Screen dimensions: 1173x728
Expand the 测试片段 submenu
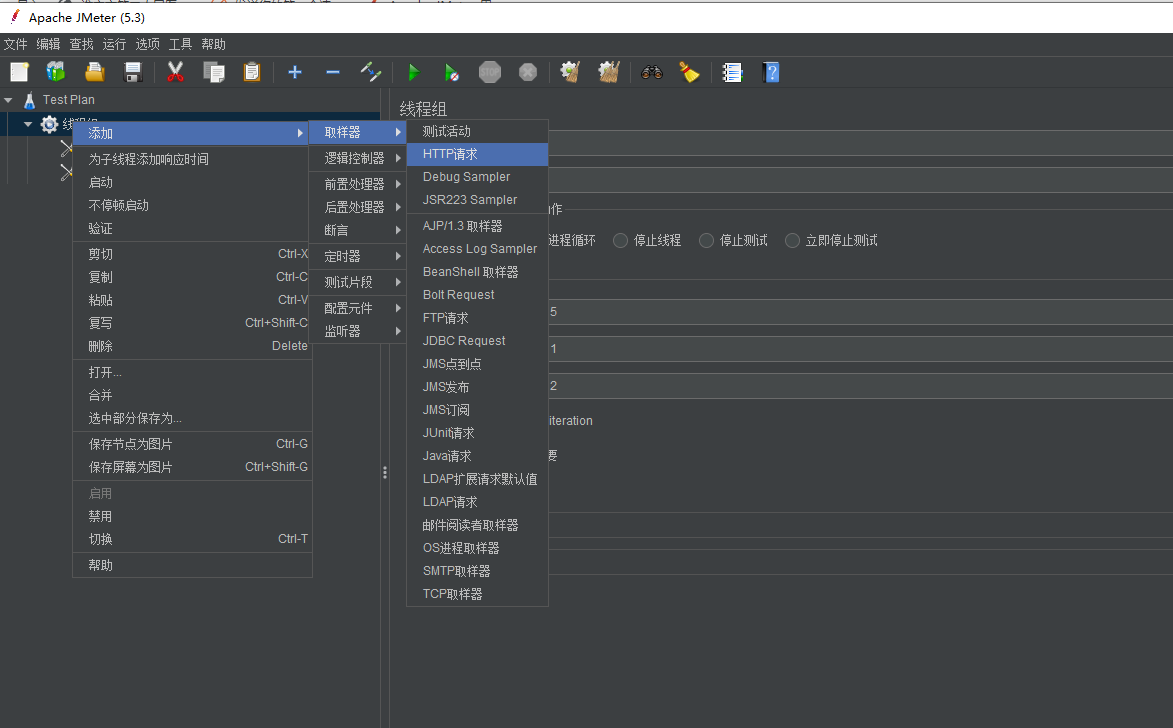358,282
